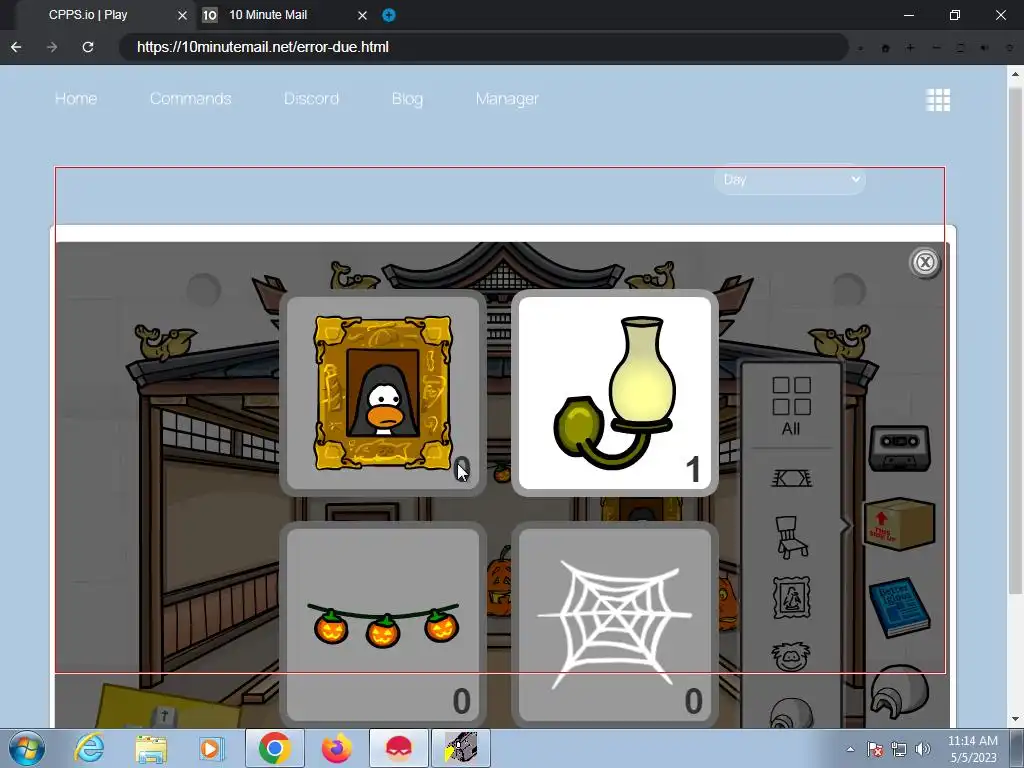The image size is (1024, 768).
Task: Open Firefox from taskbar
Action: click(x=337, y=748)
